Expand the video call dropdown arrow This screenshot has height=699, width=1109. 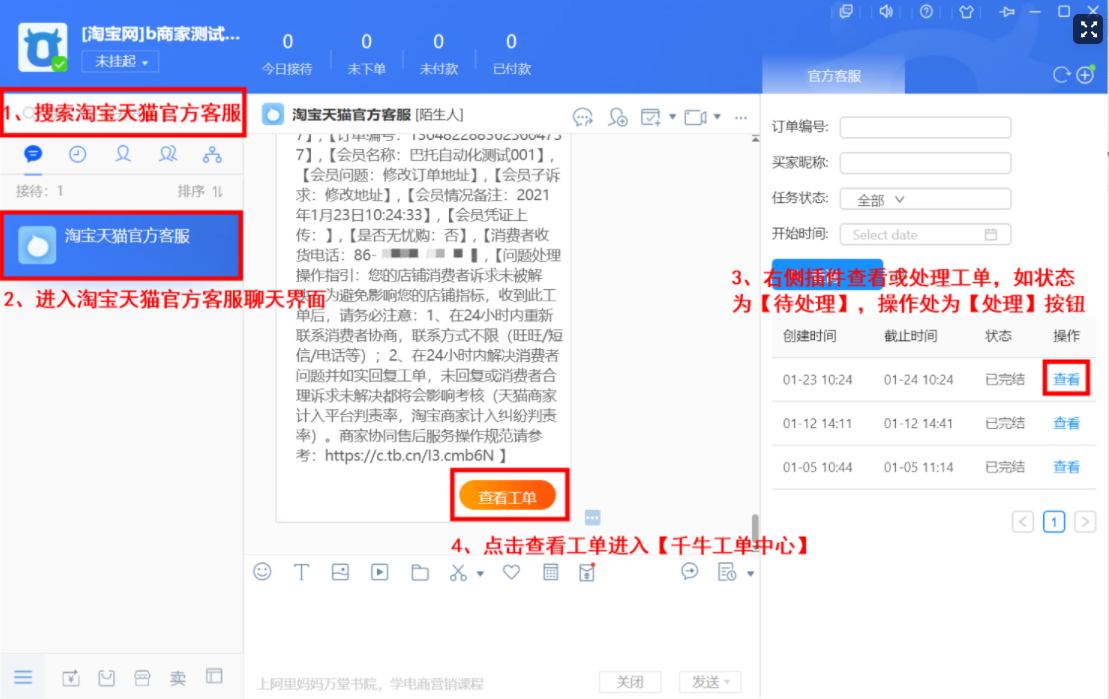717,117
